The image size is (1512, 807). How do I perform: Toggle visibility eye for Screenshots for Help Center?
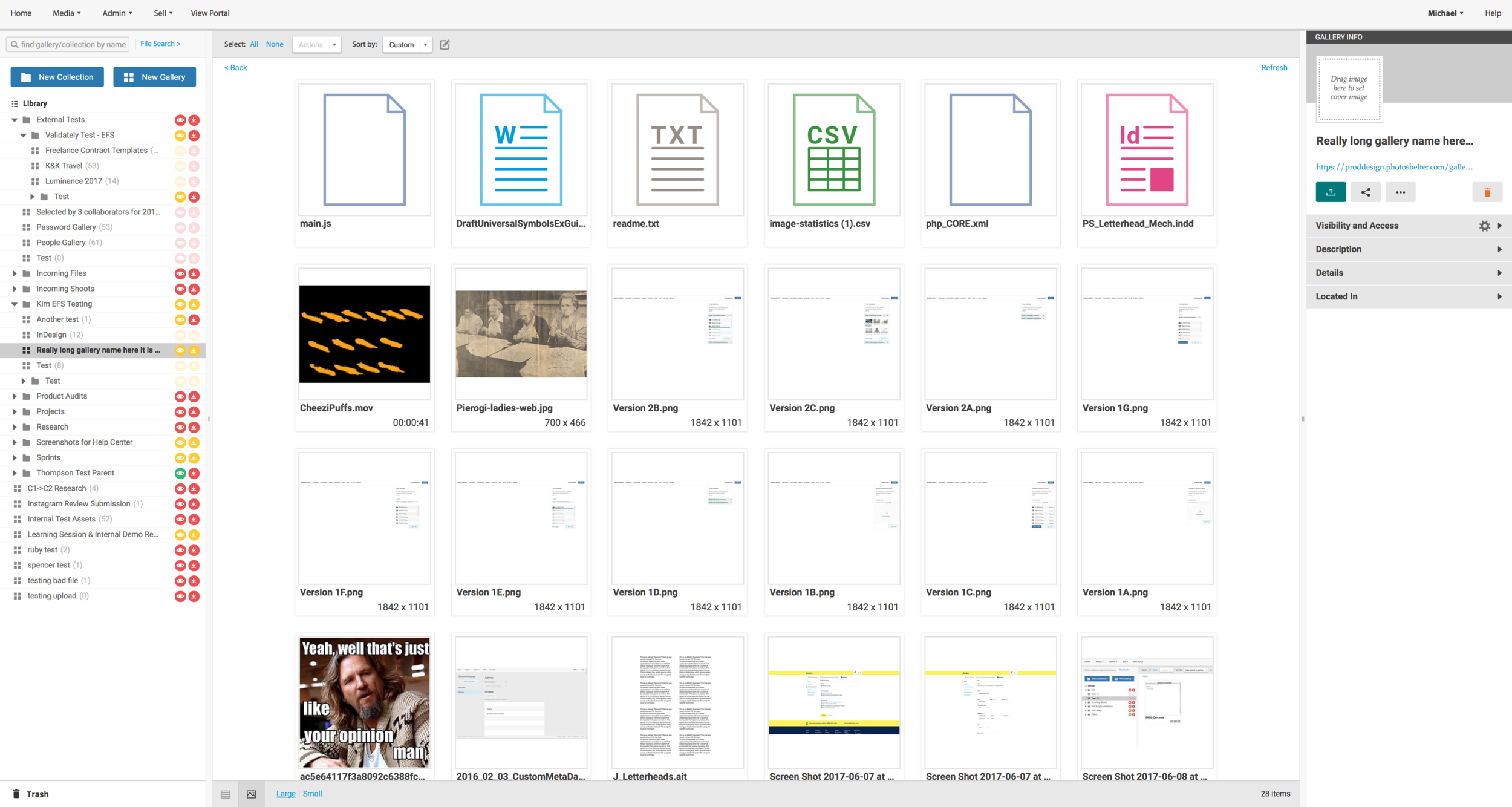click(180, 443)
